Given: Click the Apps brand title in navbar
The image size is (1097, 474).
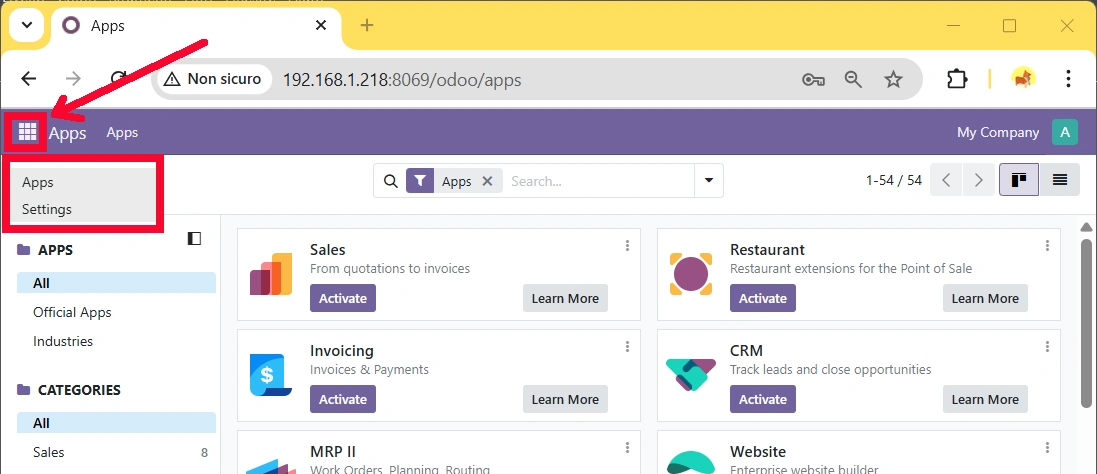Looking at the screenshot, I should click(68, 133).
